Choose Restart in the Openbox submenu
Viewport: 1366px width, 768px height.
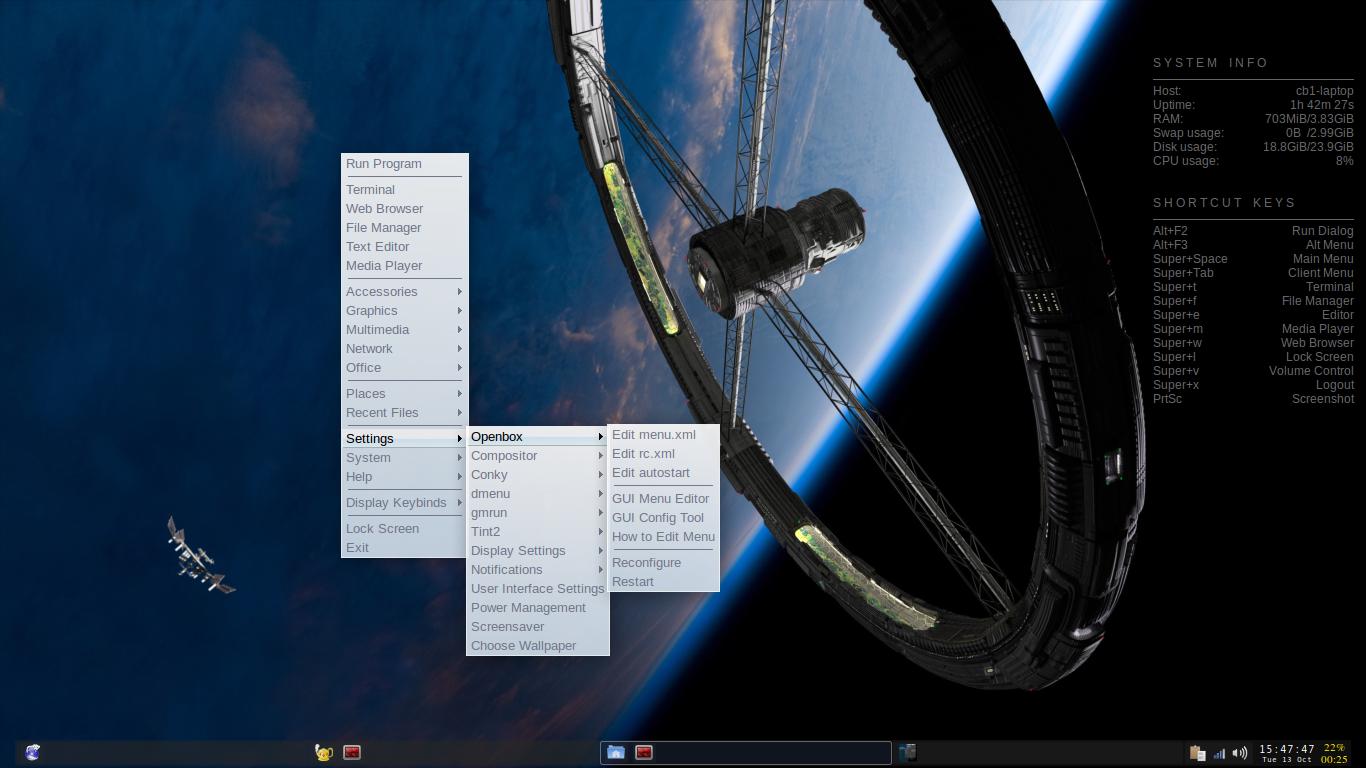click(x=664, y=582)
